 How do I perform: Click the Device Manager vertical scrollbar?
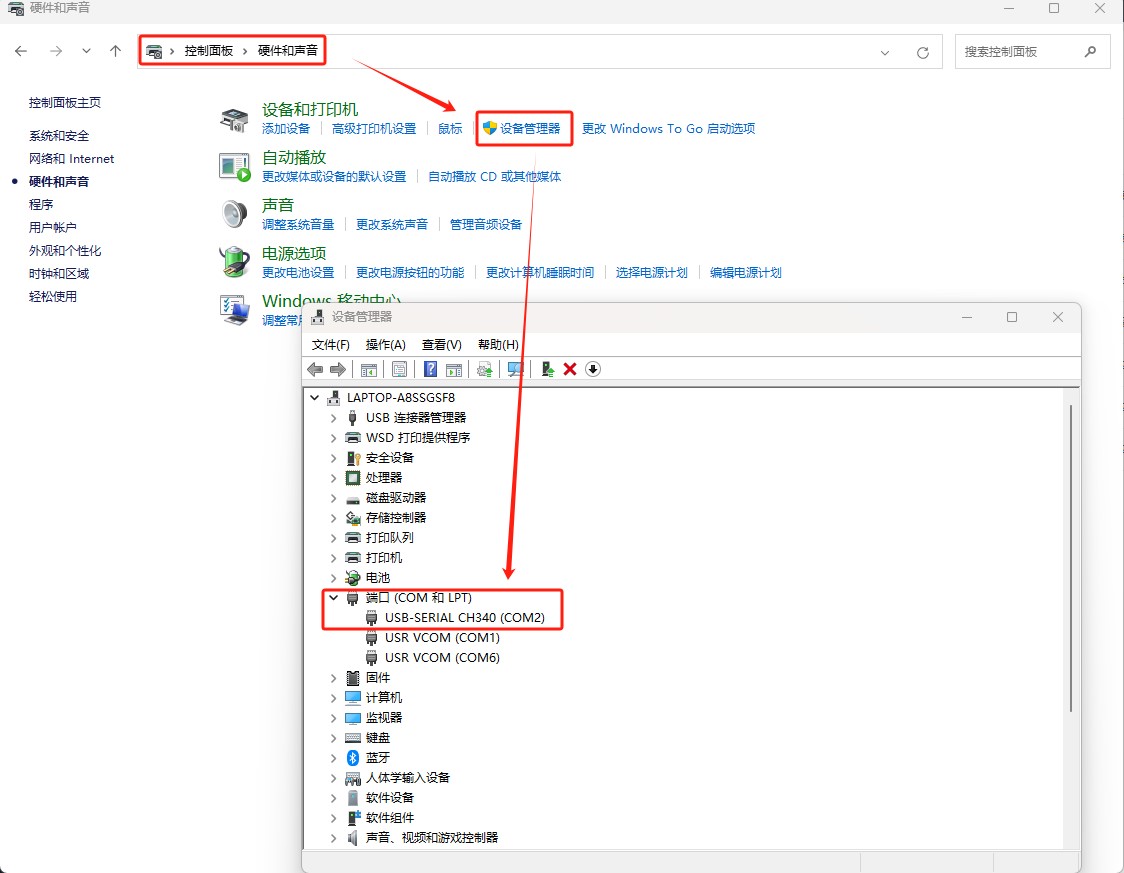pos(1070,558)
